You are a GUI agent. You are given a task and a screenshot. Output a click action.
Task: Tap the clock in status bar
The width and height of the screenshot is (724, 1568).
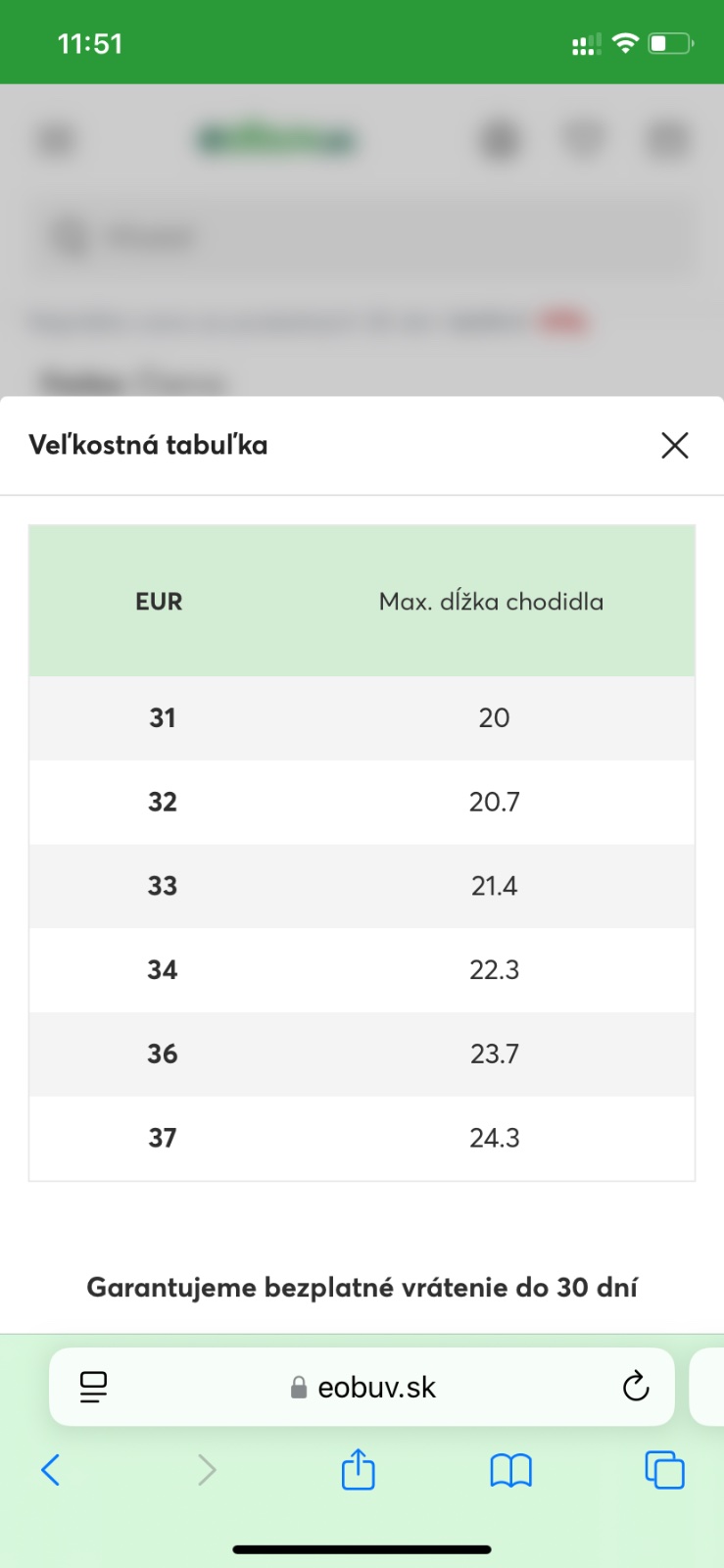[90, 44]
